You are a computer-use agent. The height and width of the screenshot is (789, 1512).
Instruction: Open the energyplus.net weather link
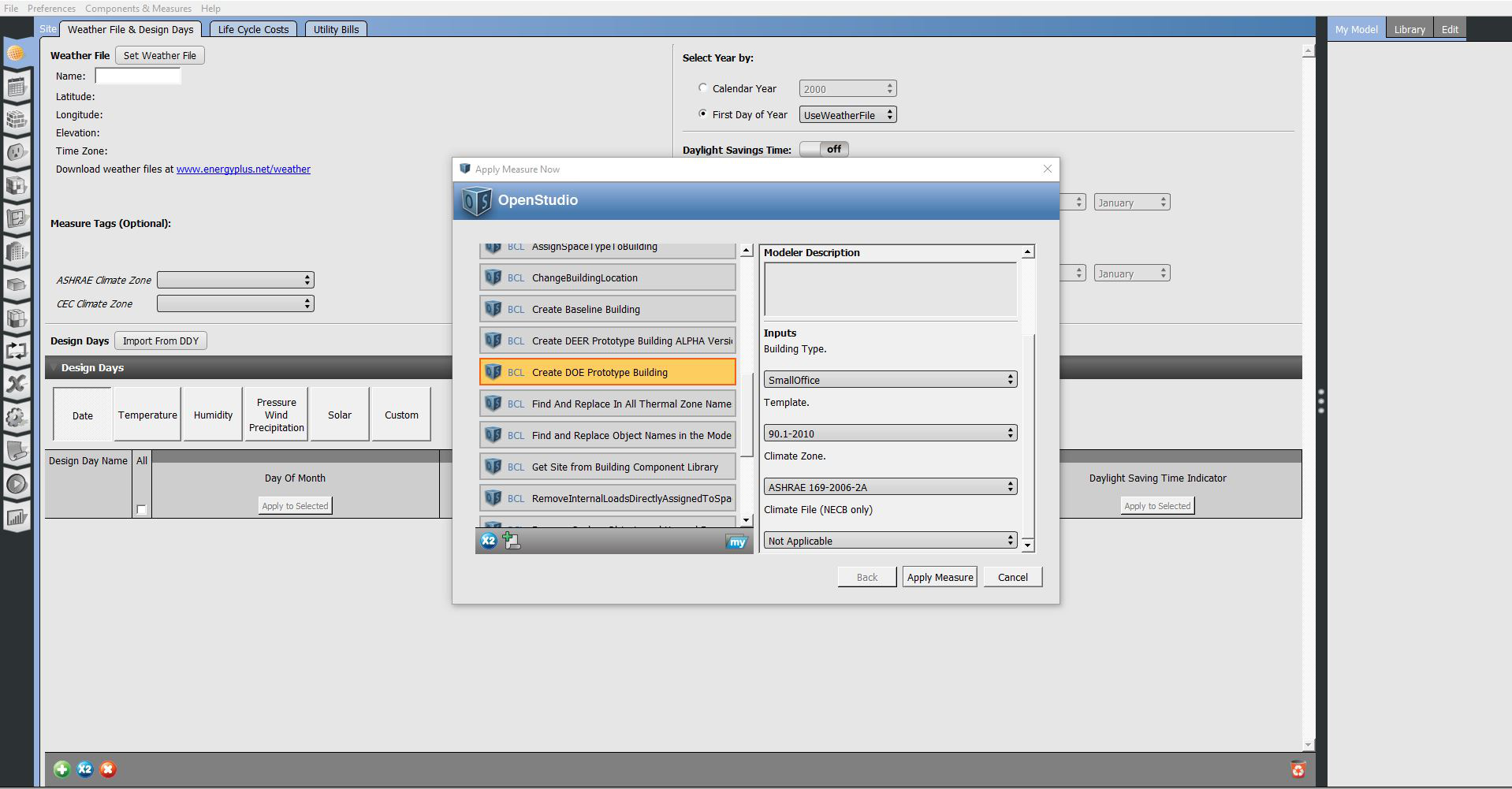[x=243, y=169]
